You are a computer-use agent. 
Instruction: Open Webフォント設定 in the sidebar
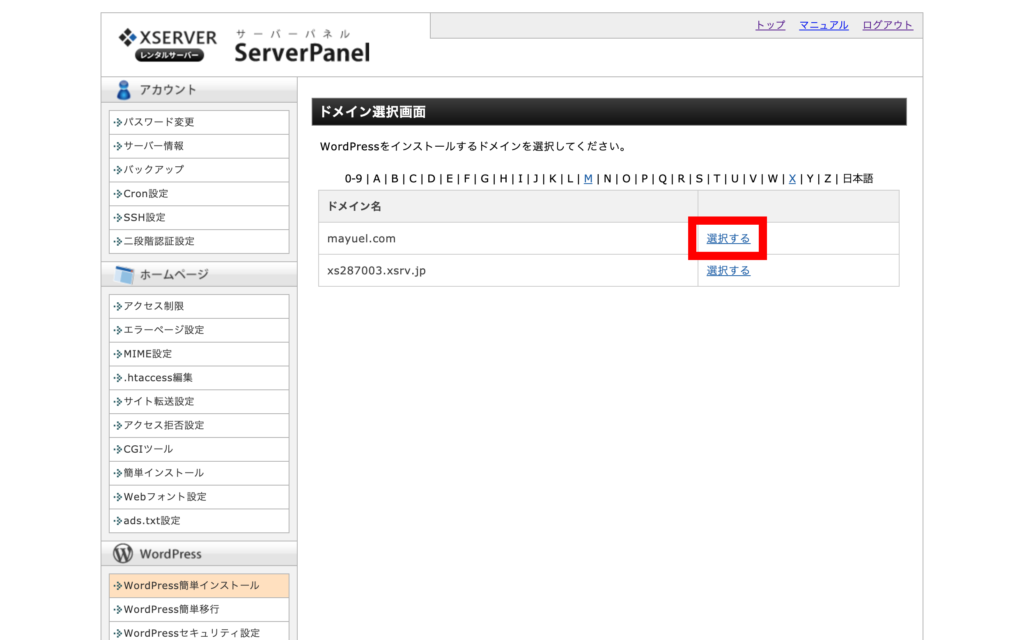[199, 497]
